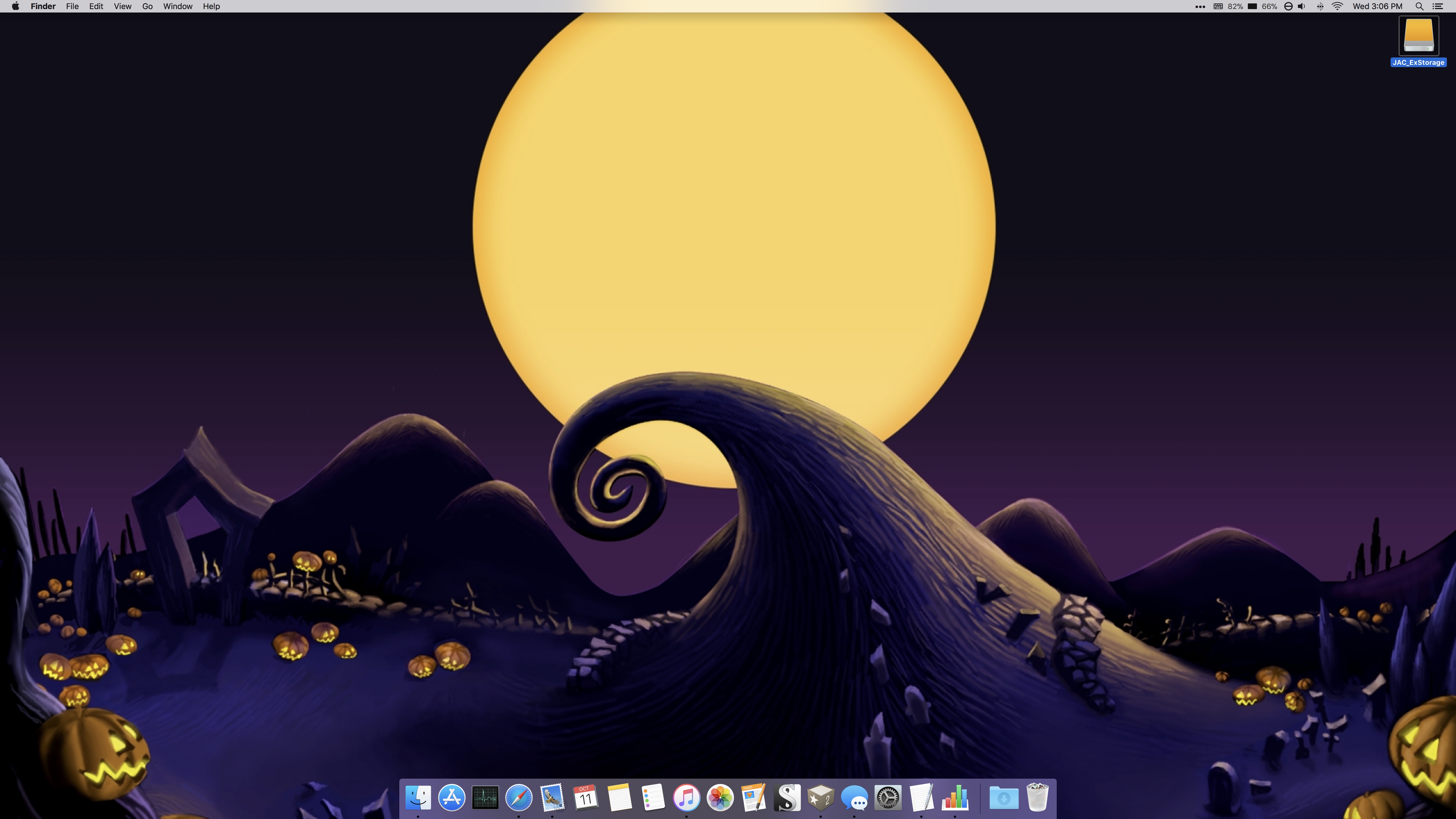Open the box icon with star and 2

coord(821,797)
